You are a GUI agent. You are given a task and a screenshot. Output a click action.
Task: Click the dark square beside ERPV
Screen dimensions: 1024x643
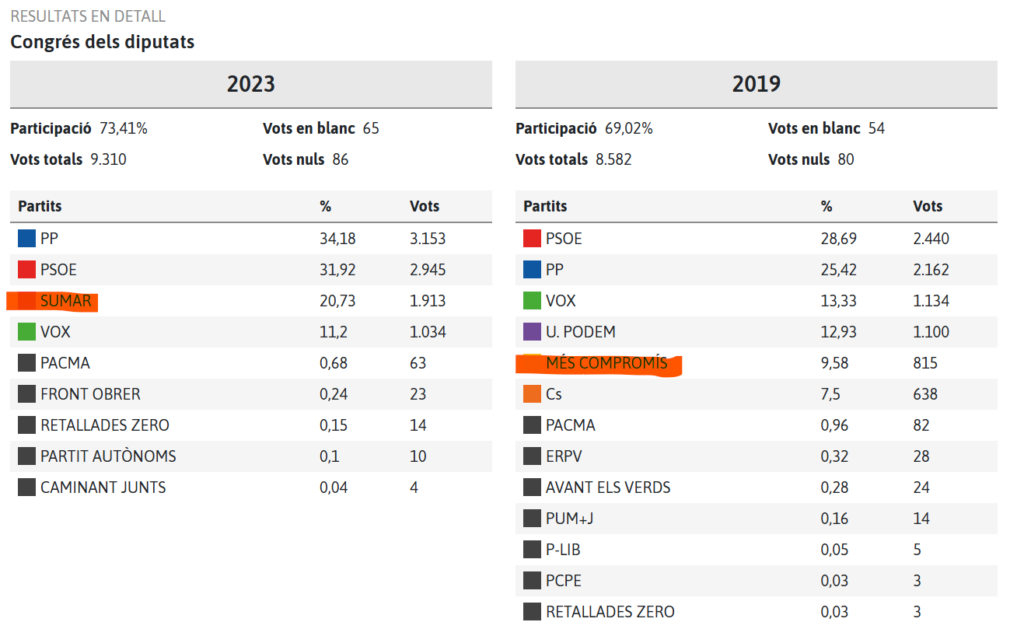532,457
